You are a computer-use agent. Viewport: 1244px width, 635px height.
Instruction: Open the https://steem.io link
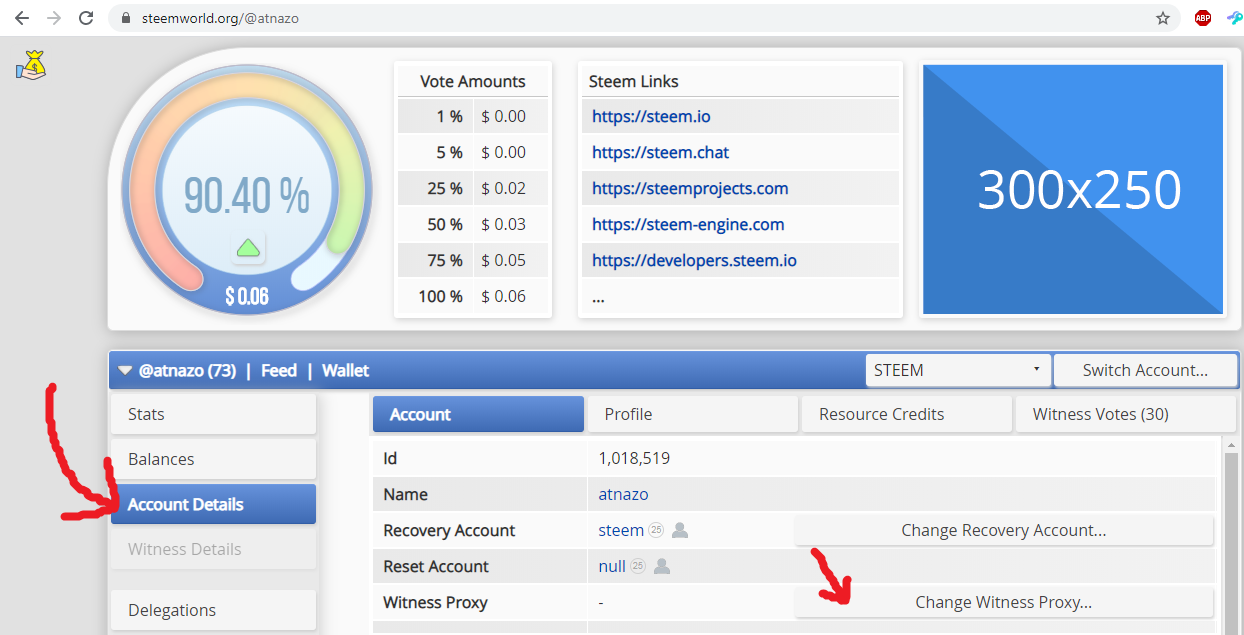[x=651, y=116]
